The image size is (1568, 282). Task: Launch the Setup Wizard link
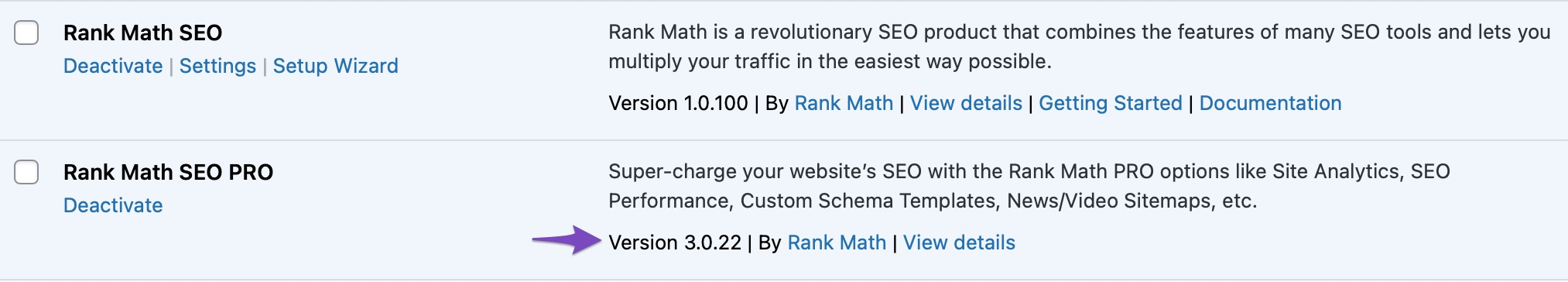click(335, 66)
